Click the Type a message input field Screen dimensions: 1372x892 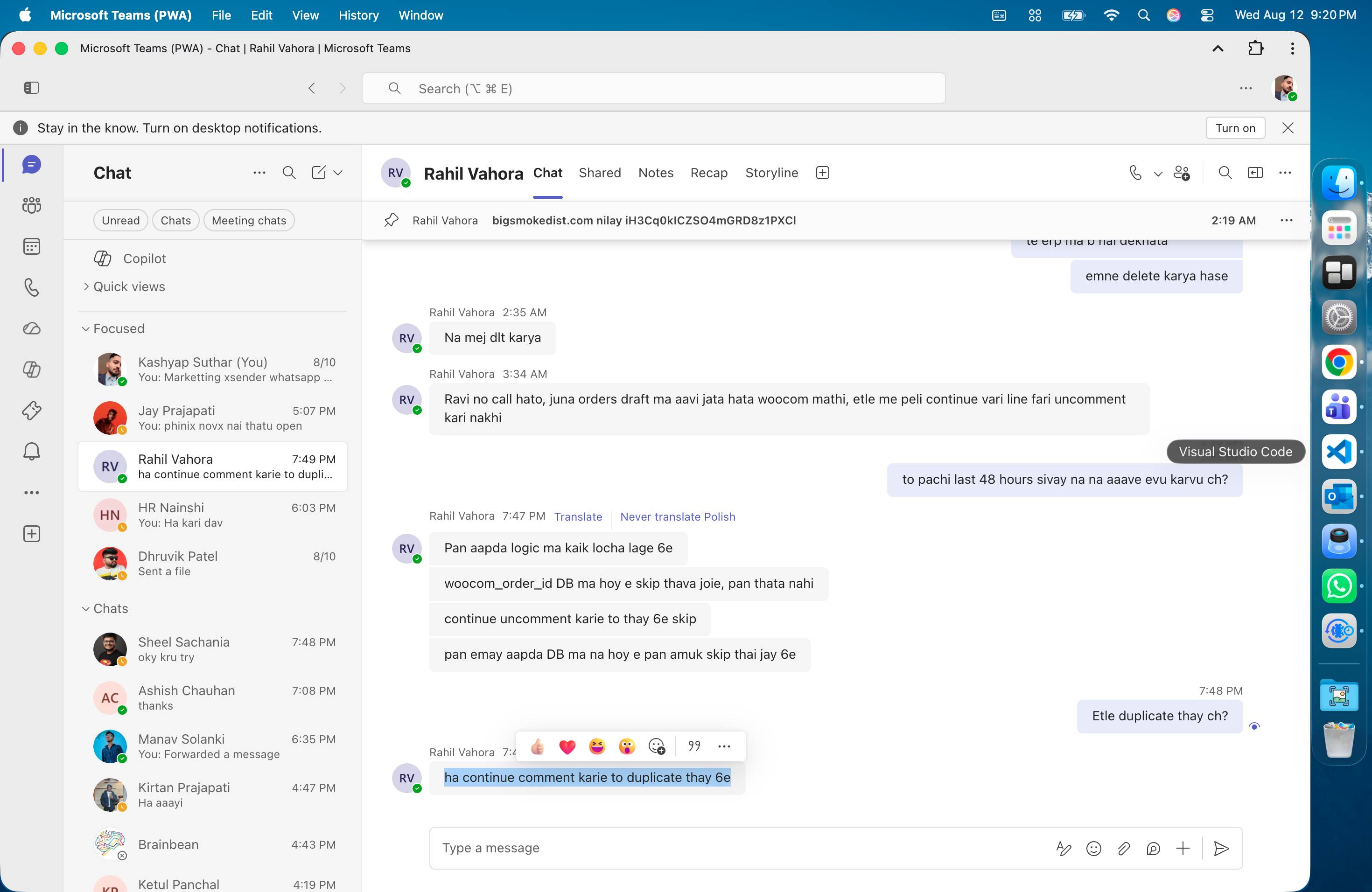tap(738, 848)
